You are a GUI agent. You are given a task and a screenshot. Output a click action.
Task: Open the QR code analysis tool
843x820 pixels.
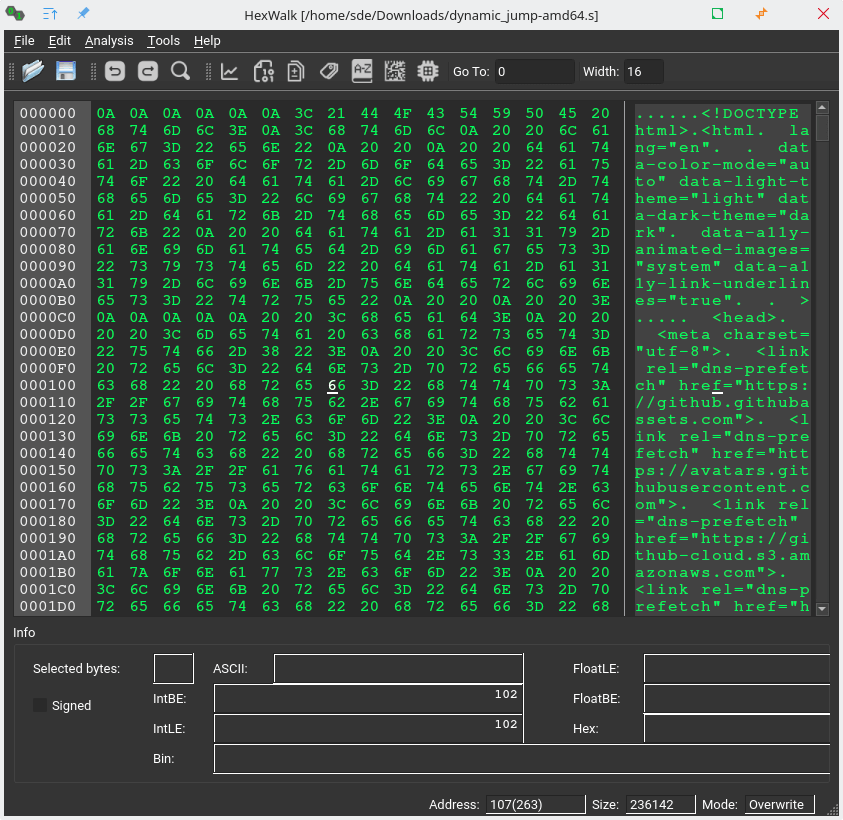click(x=395, y=71)
